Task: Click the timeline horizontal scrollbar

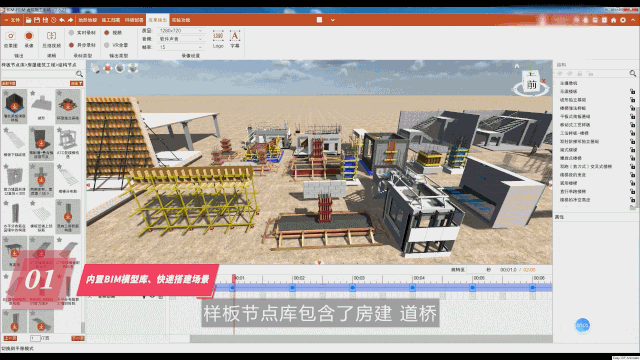Action: 371,339
